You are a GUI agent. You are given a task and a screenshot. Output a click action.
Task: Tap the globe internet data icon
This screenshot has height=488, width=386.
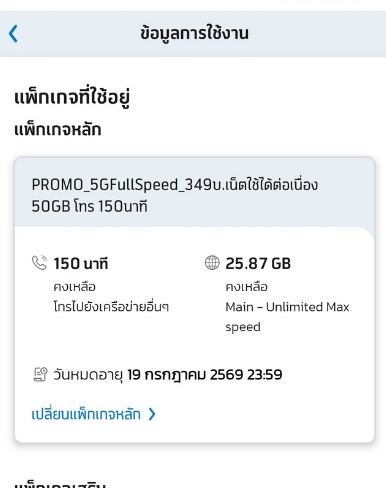212,263
